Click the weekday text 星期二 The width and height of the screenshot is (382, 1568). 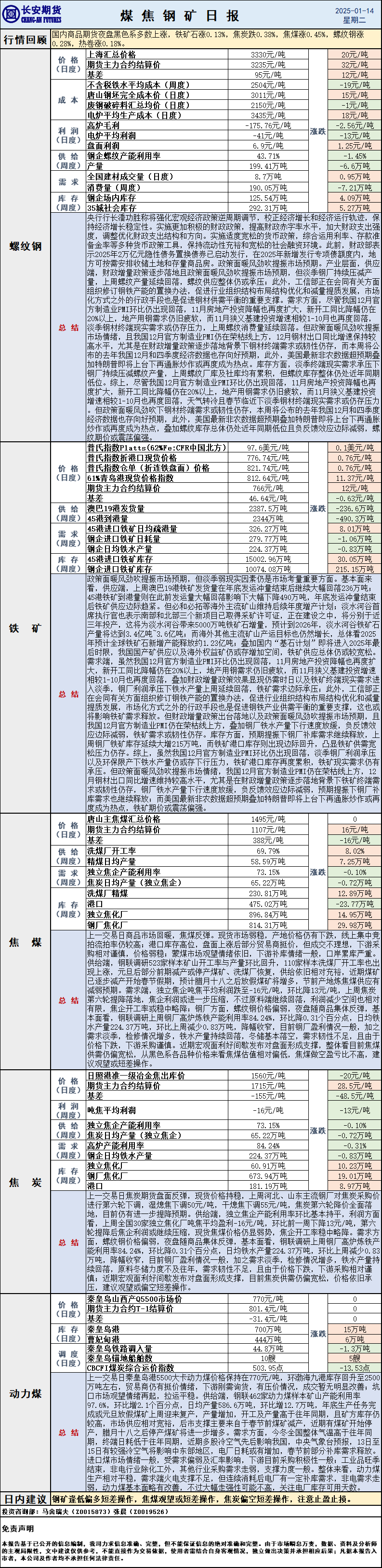click(x=354, y=20)
